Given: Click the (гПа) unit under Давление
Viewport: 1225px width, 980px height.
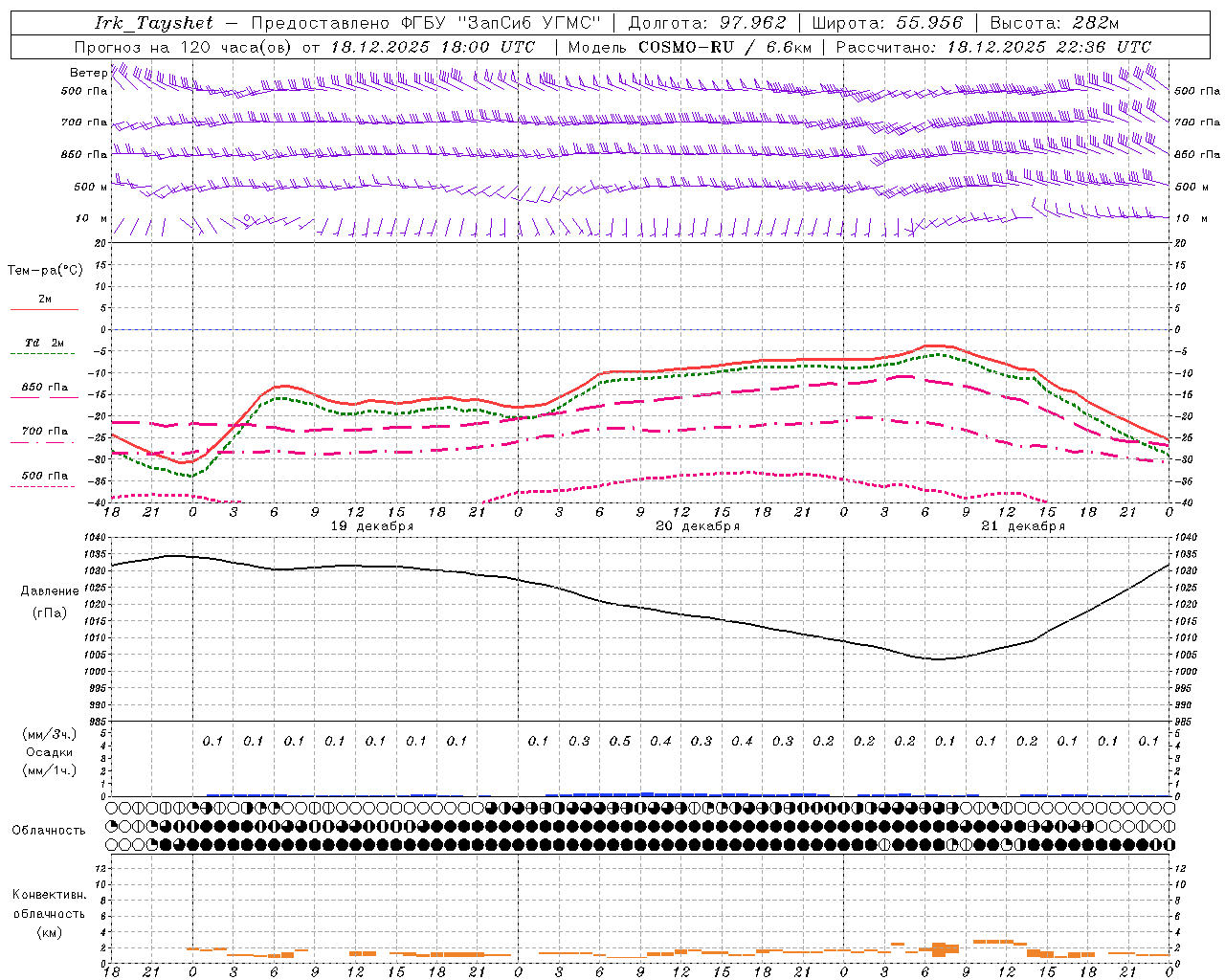Looking at the screenshot, I should pos(50,612).
